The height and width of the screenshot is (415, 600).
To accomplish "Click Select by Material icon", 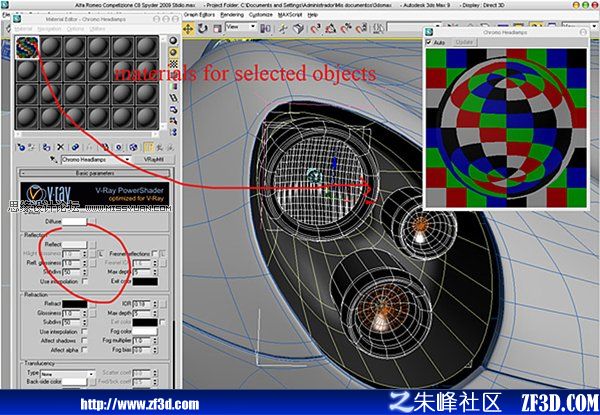I will click(x=173, y=121).
